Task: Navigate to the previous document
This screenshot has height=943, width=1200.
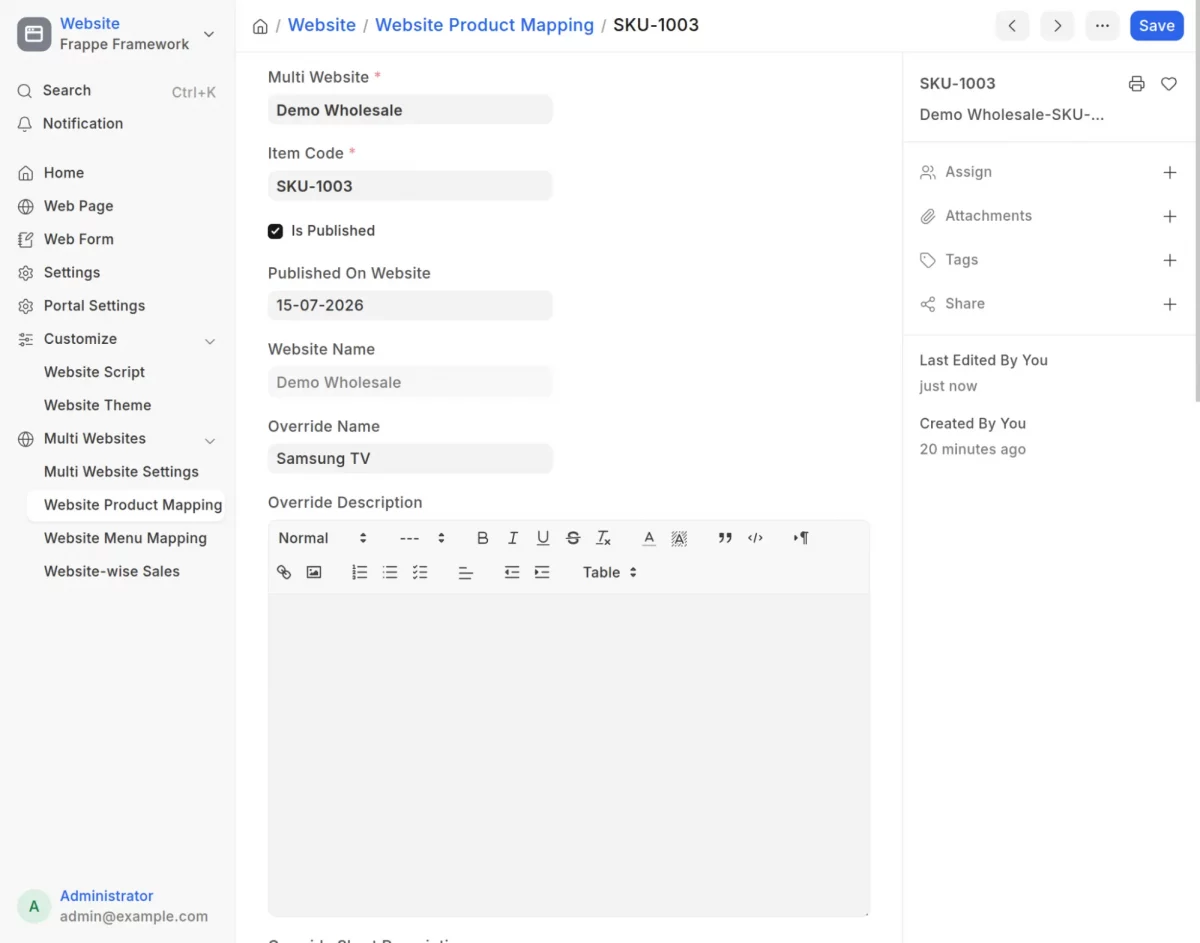Action: click(x=1012, y=26)
